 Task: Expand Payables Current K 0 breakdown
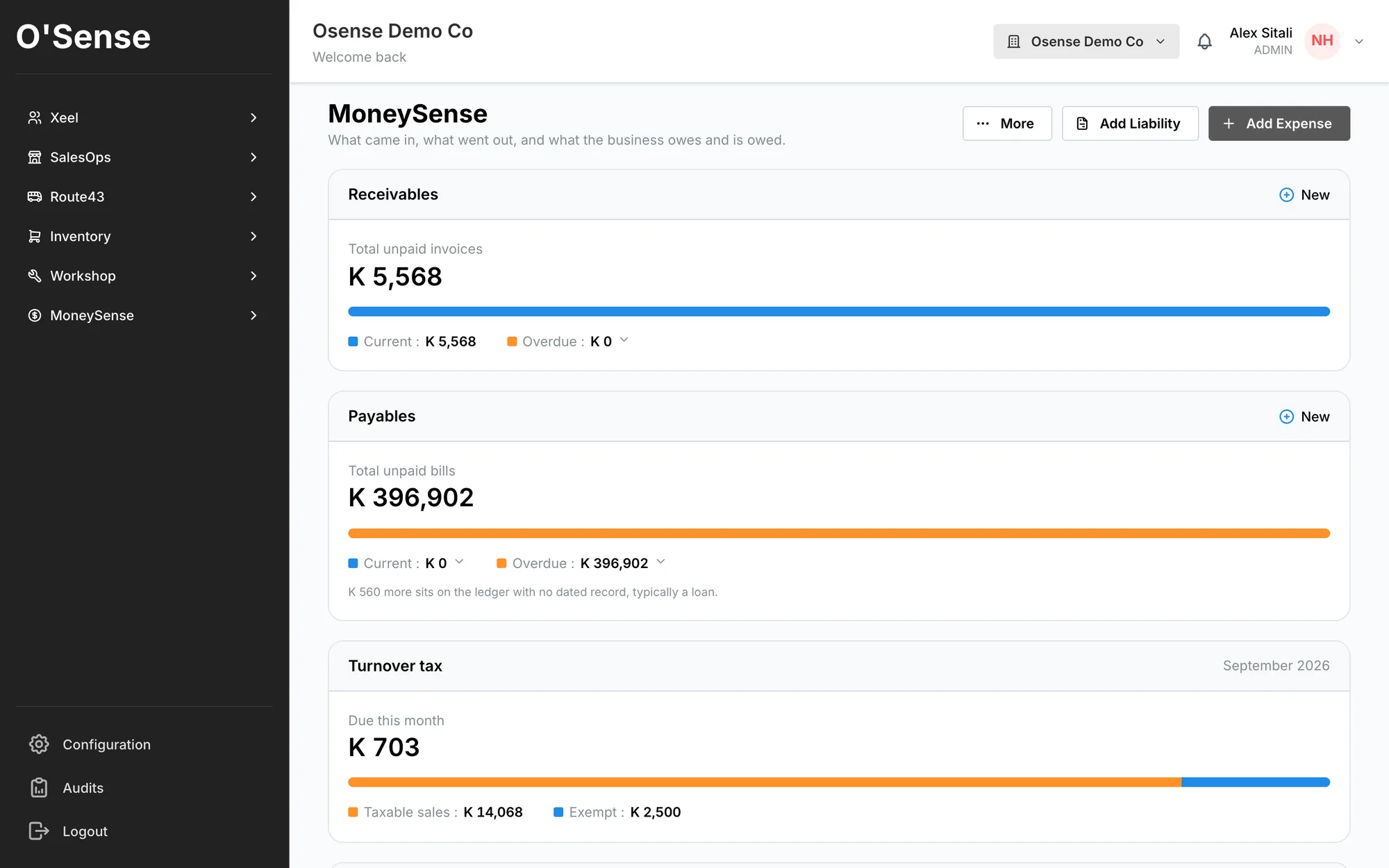(x=459, y=562)
